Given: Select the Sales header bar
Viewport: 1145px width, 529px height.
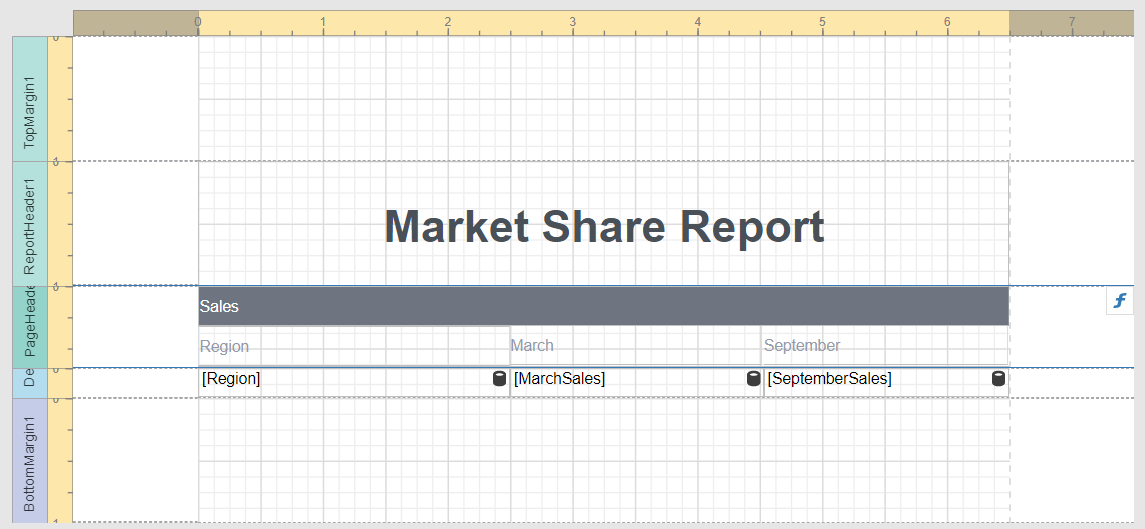Looking at the screenshot, I should click(604, 306).
